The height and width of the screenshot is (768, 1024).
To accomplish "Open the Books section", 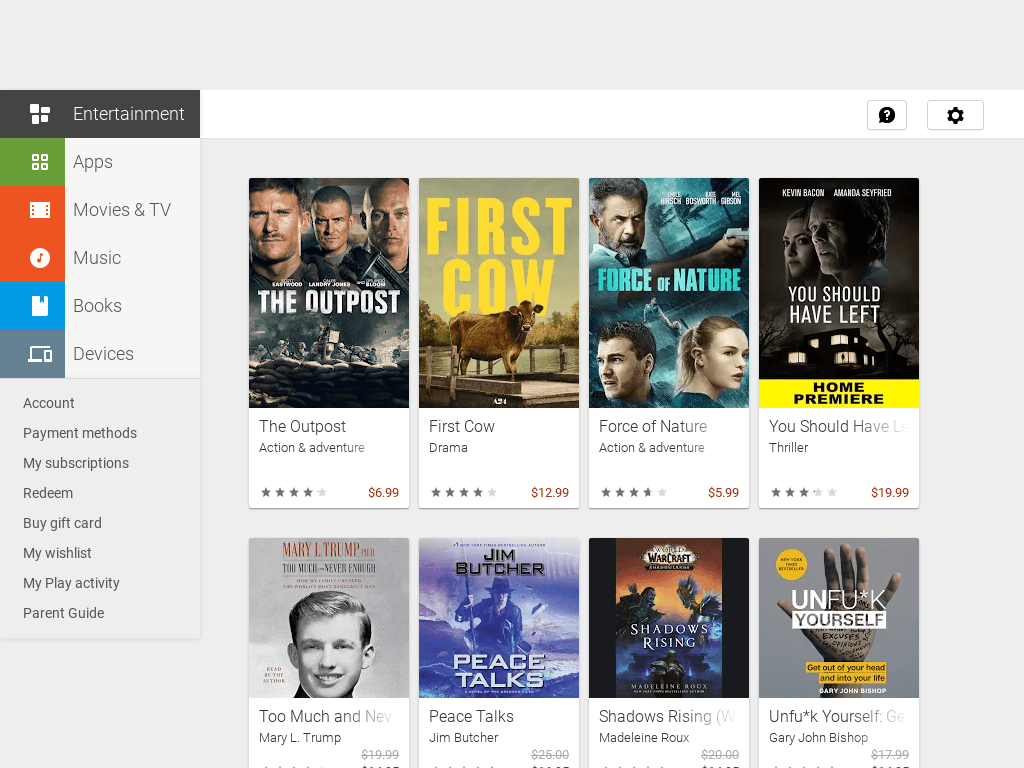I will coord(97,306).
